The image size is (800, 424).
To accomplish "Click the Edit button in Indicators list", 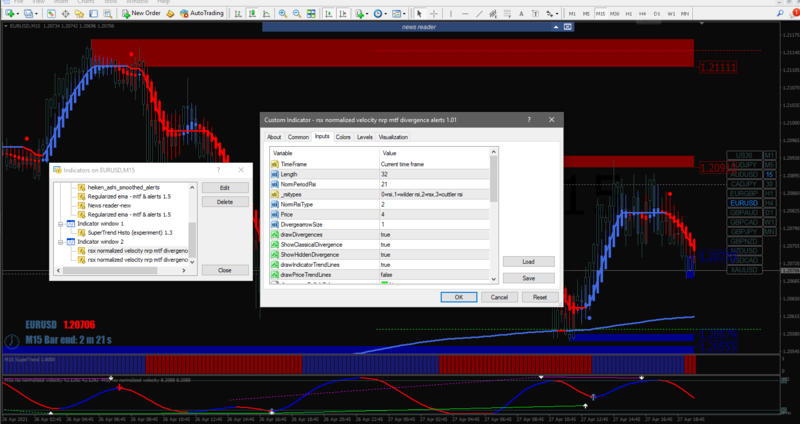I will 225,187.
